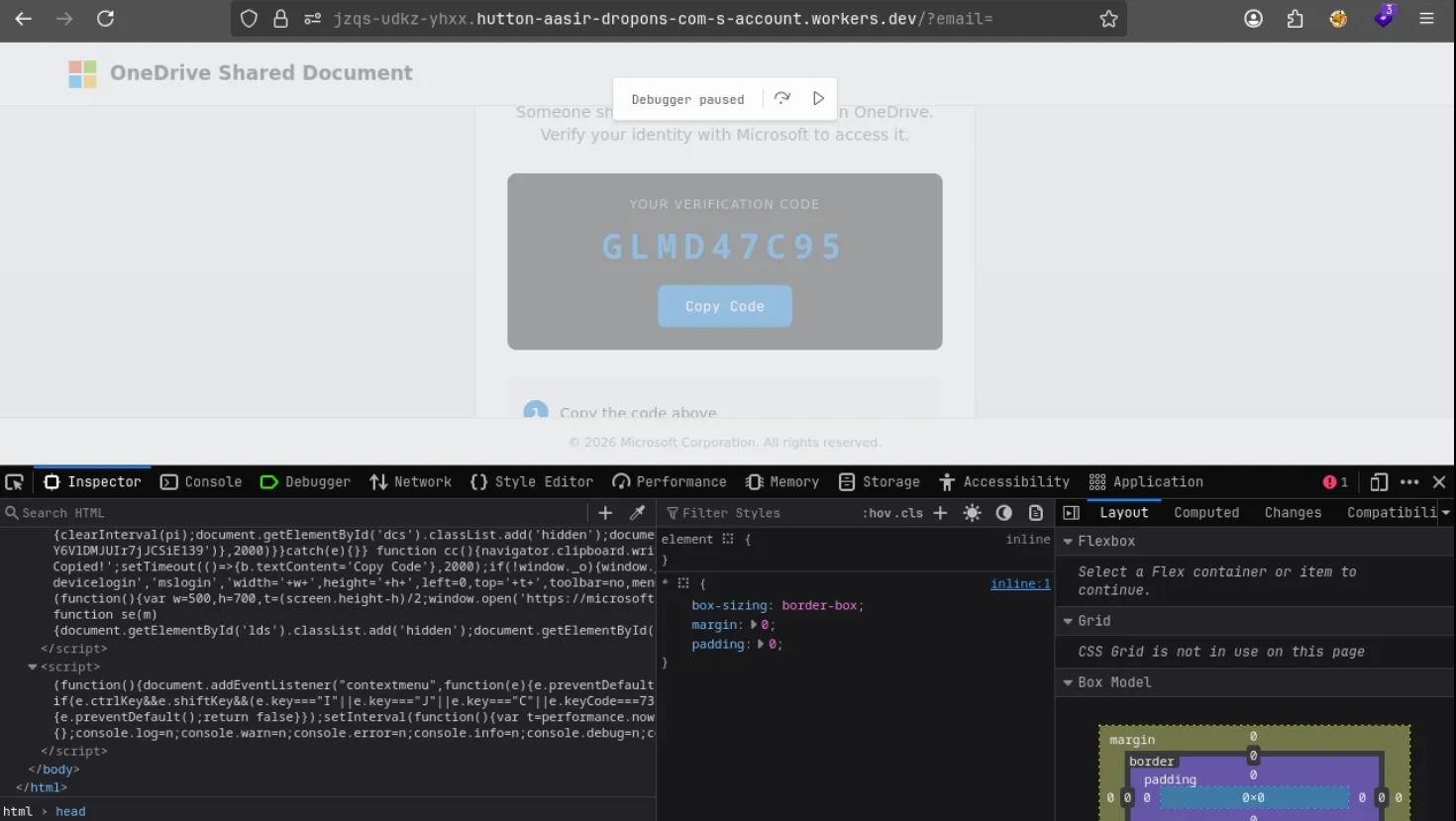Collapse the Inspector sidebar pane
This screenshot has width=1456, height=821.
(1071, 512)
